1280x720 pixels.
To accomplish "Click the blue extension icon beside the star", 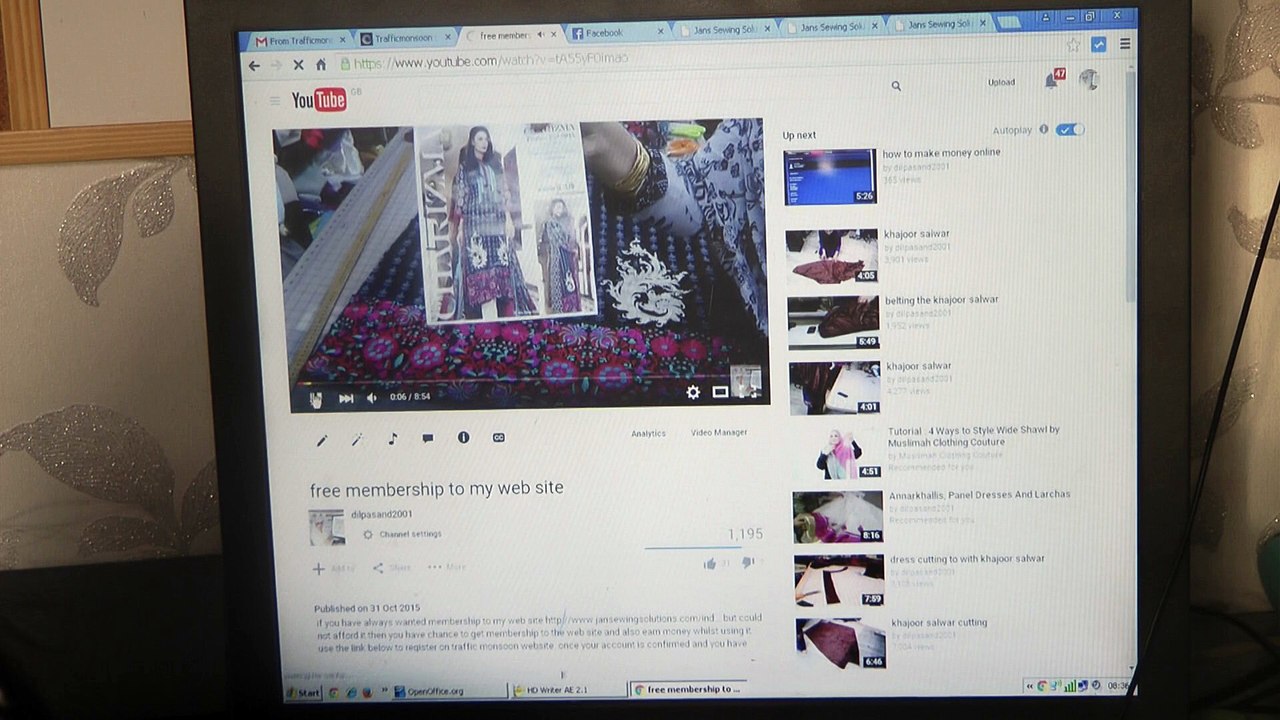I will tap(1099, 44).
